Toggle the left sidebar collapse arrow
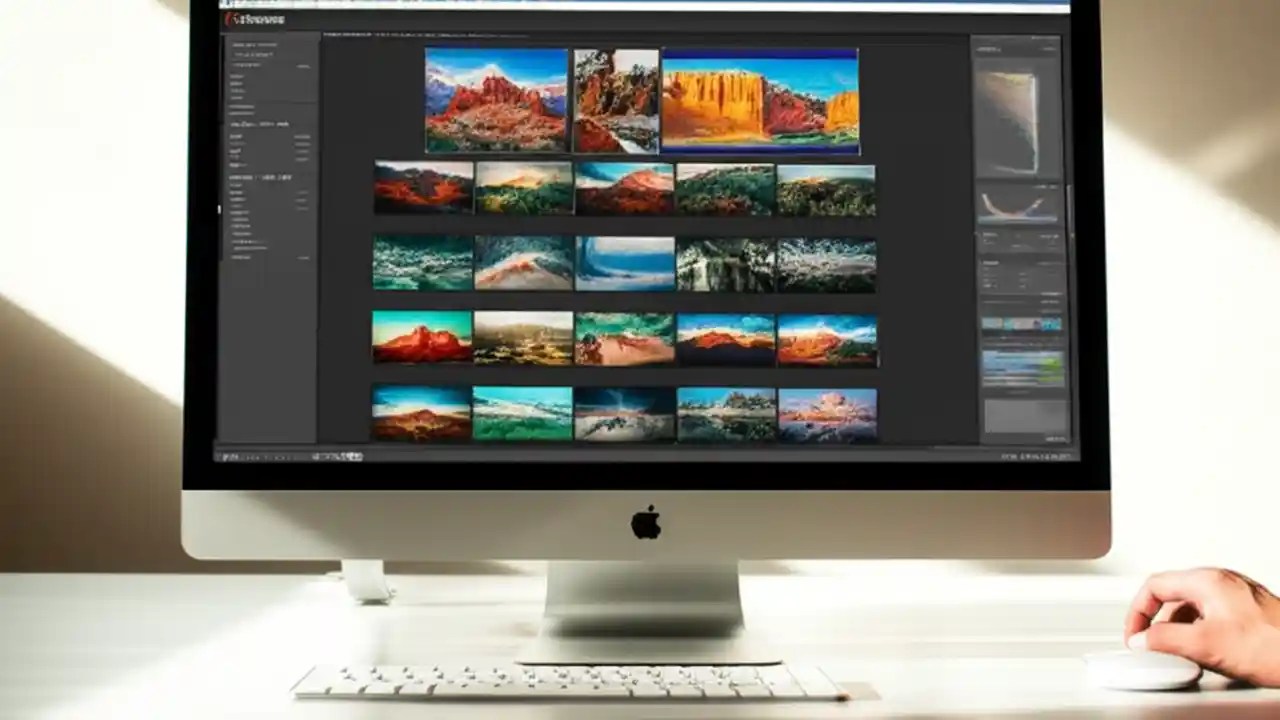The image size is (1280, 720). pos(219,210)
